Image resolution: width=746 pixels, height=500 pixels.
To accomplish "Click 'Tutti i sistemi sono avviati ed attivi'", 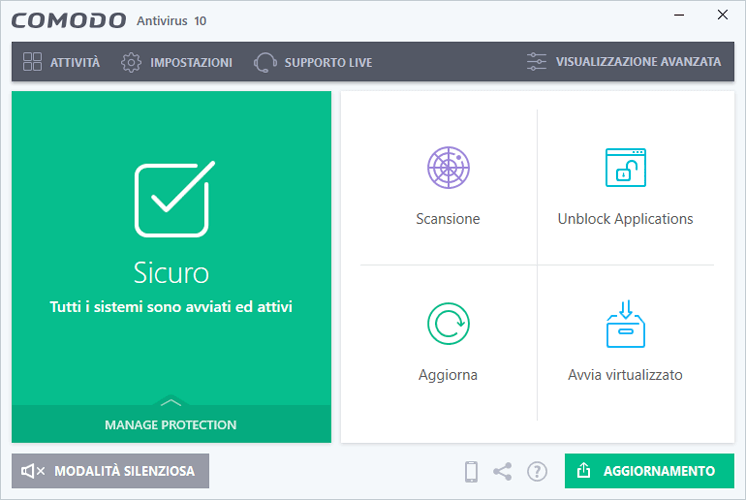I will 171,307.
